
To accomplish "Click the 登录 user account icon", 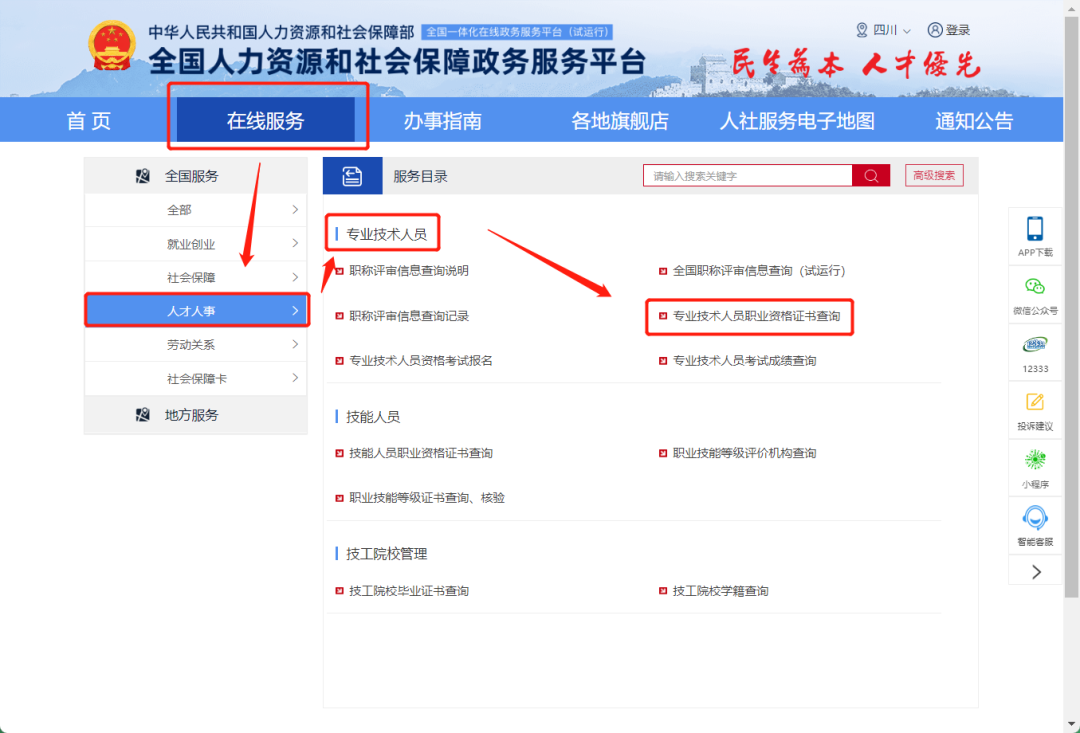I will coord(933,29).
